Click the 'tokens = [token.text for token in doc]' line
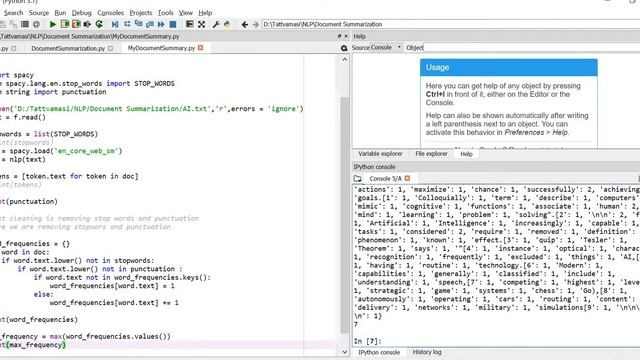This screenshot has width=640, height=360. (x=69, y=176)
